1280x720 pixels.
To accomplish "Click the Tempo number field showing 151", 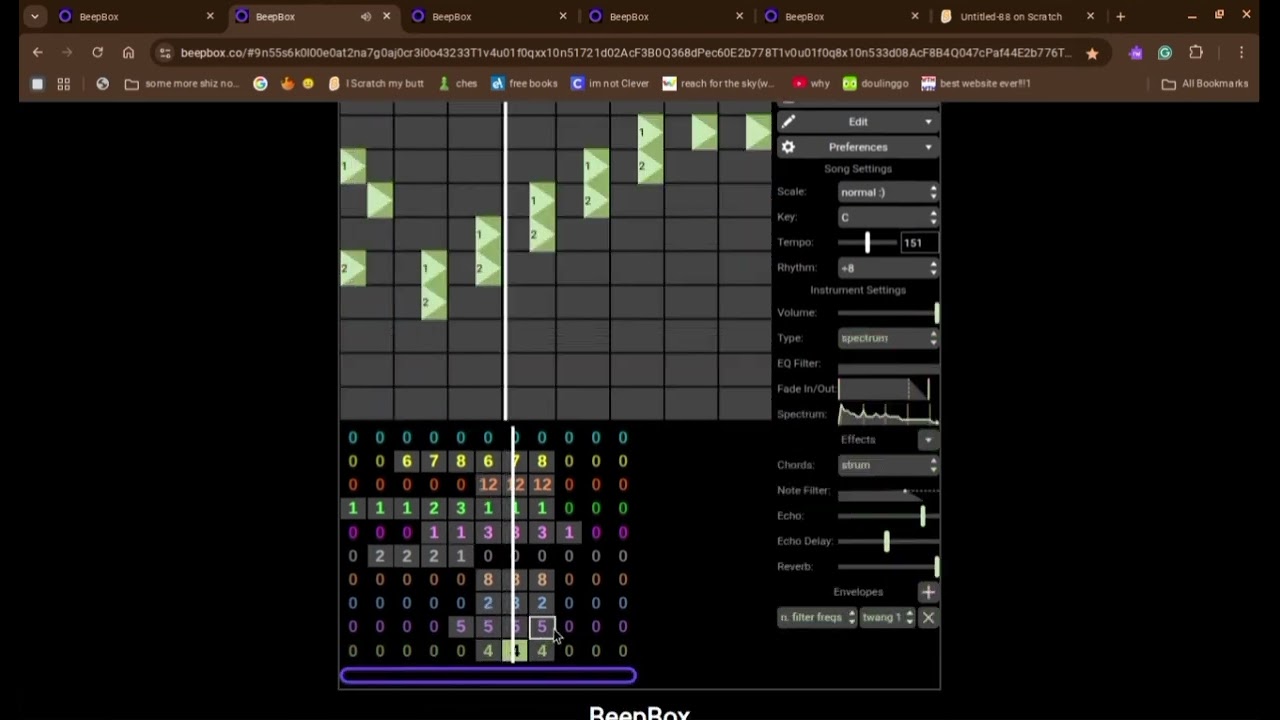I will [x=919, y=242].
